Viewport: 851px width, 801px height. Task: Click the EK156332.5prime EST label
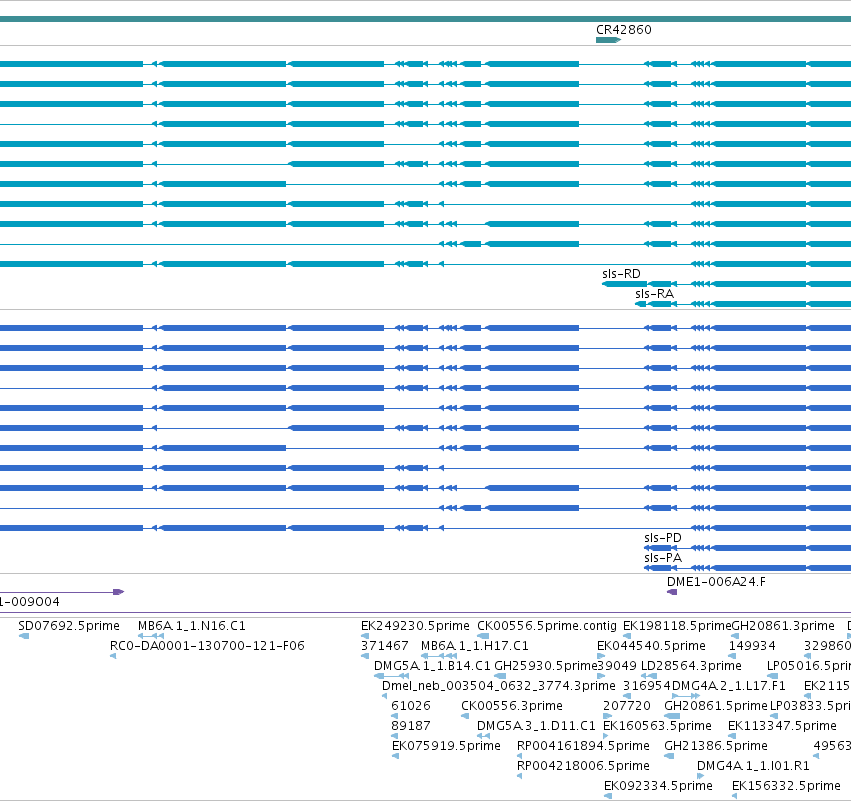pyautogui.click(x=786, y=786)
